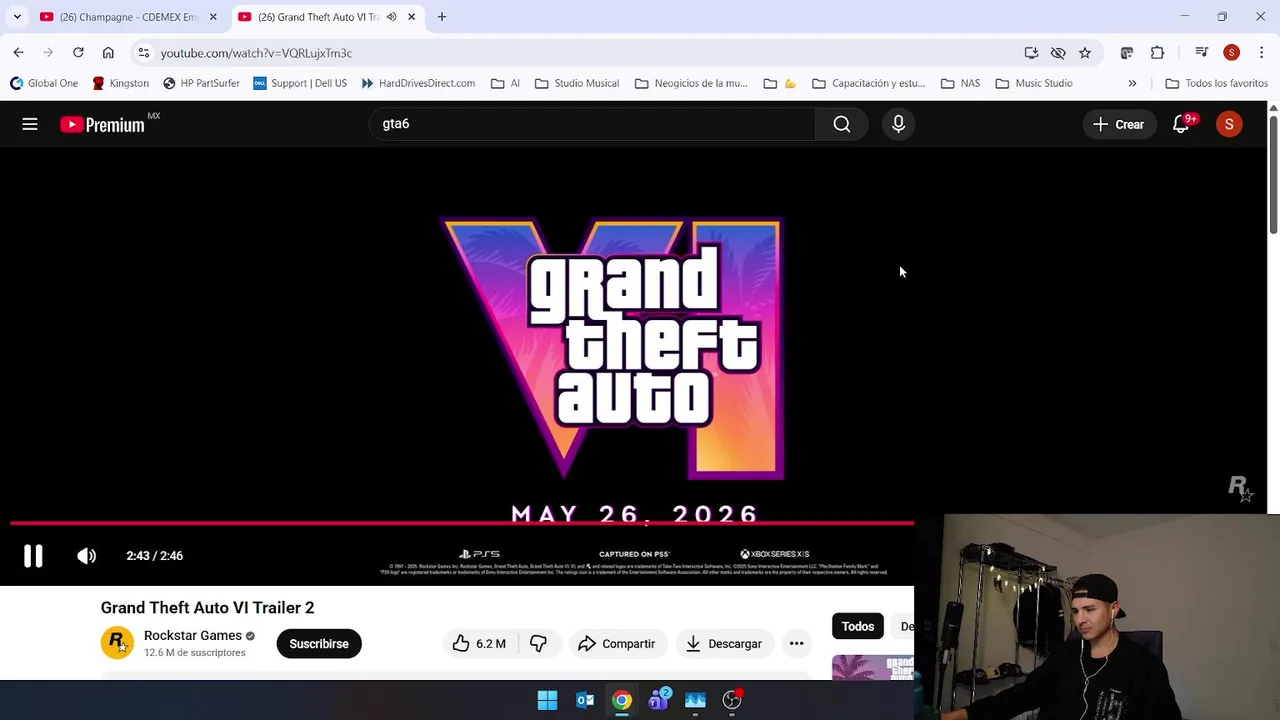This screenshot has height=720, width=1280.
Task: Click the magnifier search button
Action: (842, 124)
